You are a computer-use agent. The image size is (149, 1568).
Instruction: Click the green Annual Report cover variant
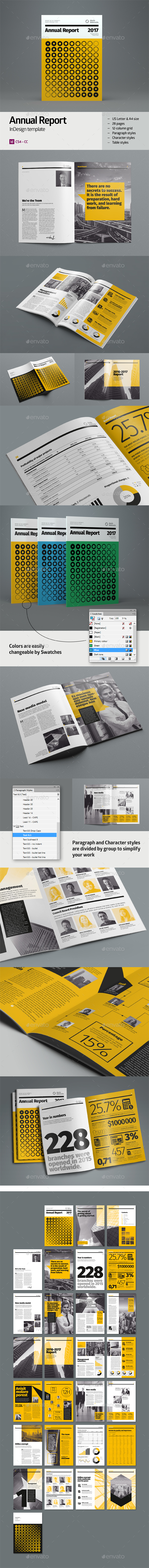click(92, 561)
